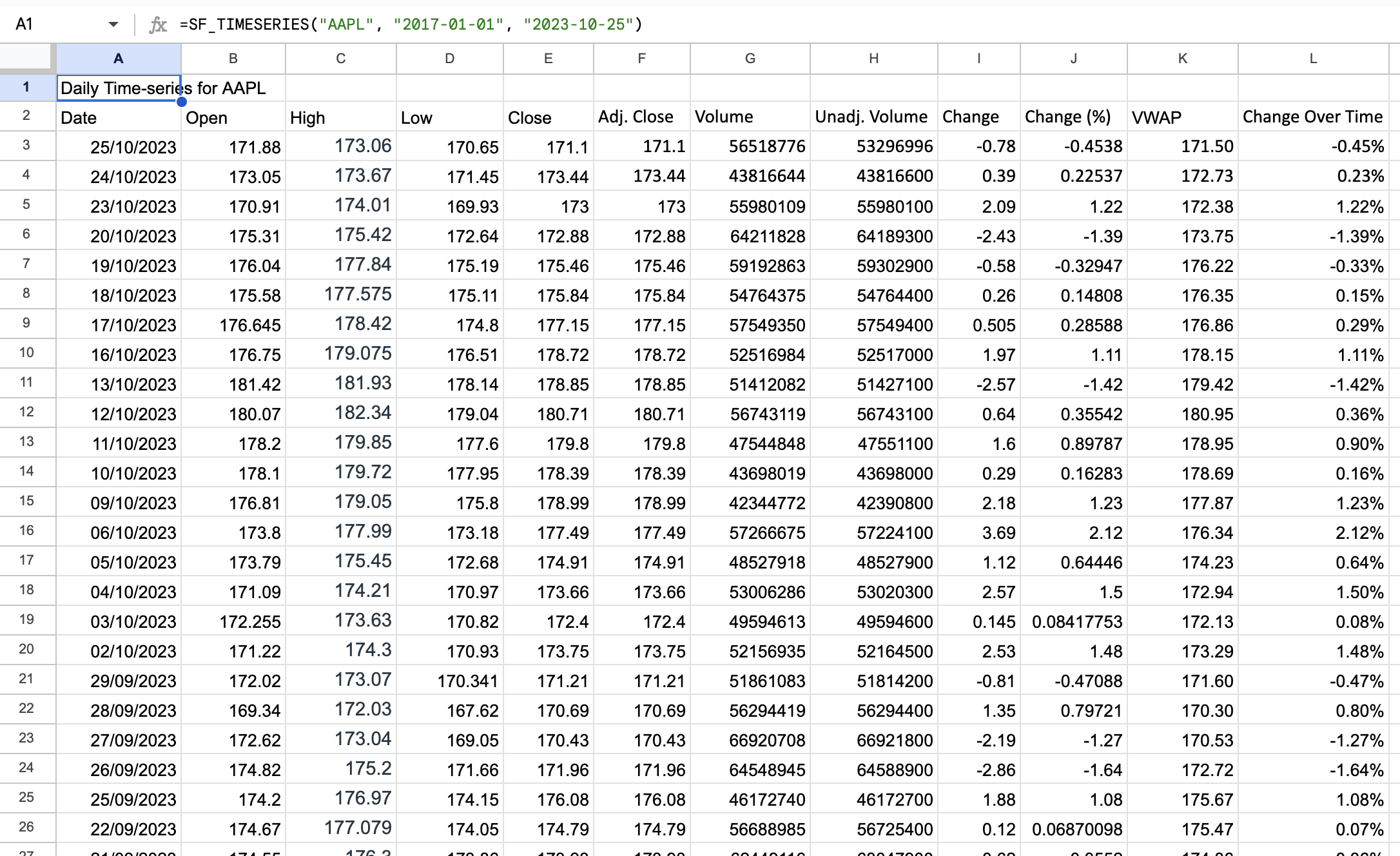Select row 1 header
1400x856 pixels.
[26, 87]
